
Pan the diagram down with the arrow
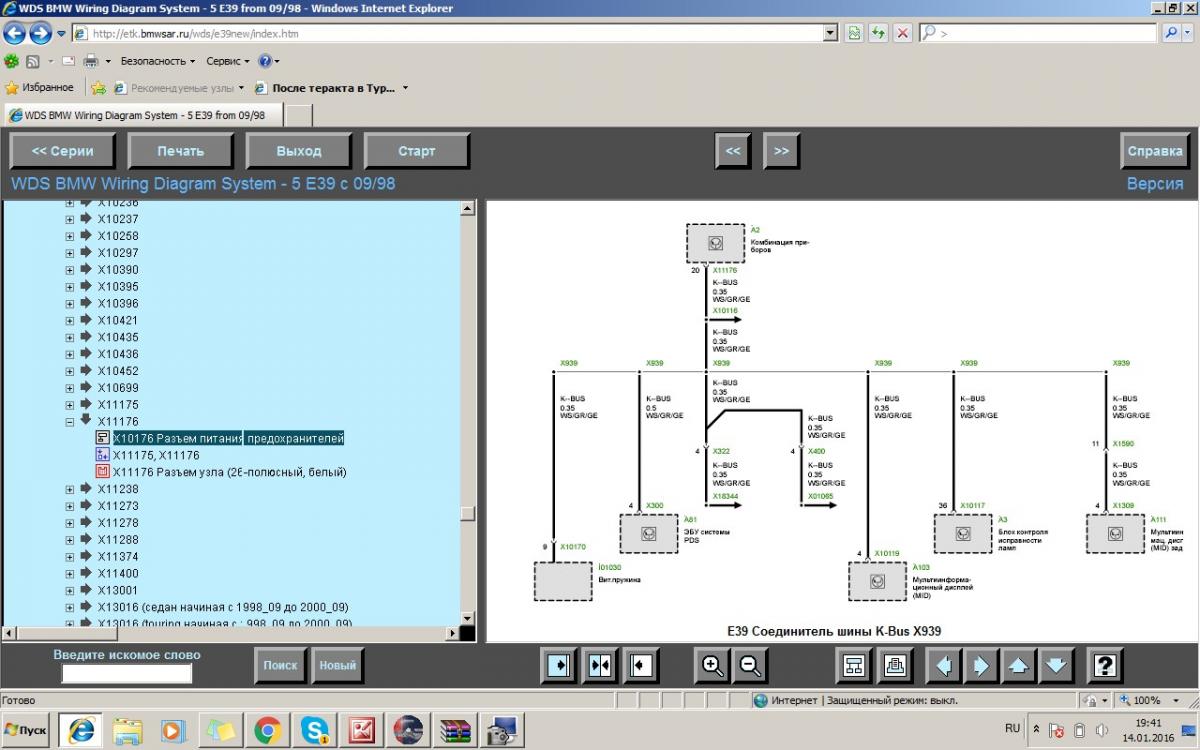1056,665
